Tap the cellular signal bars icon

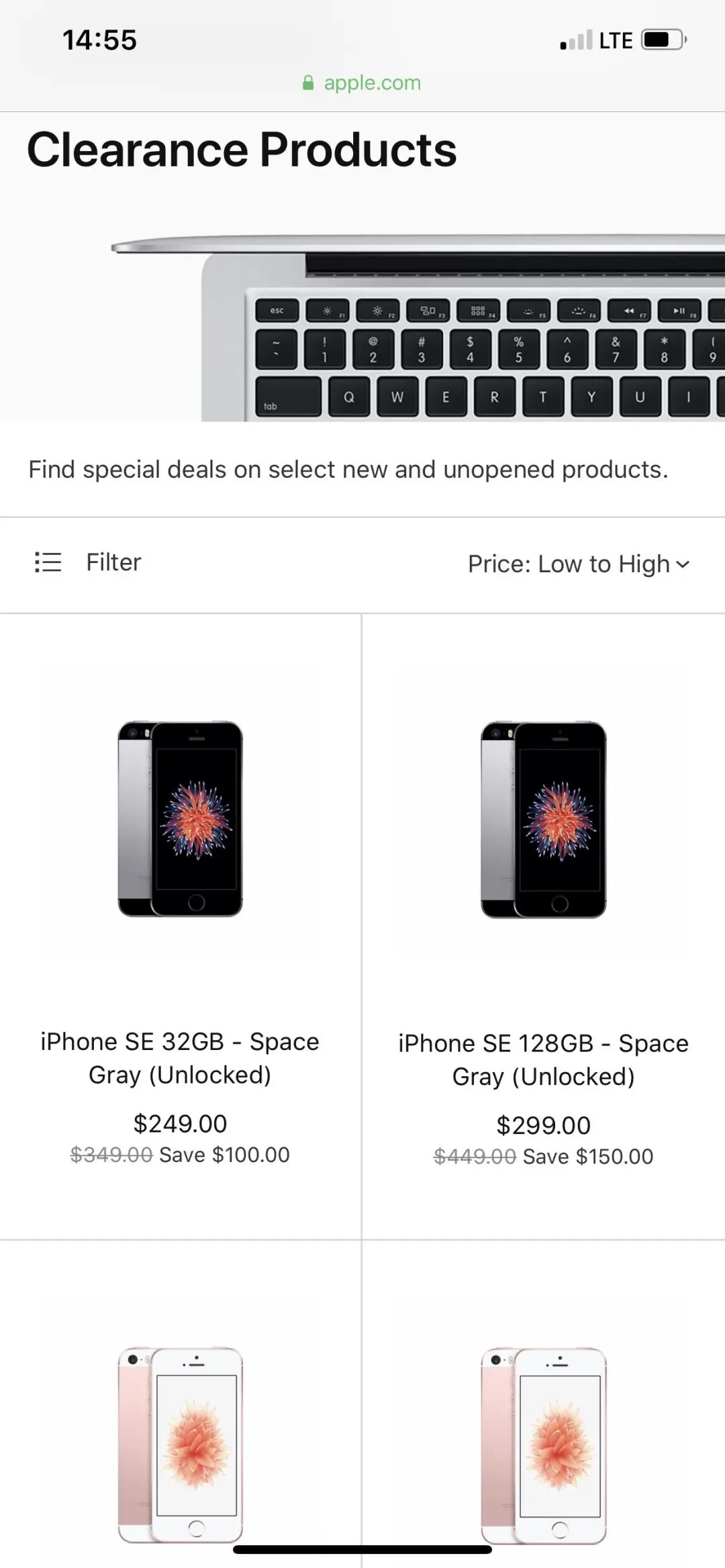coord(576,40)
